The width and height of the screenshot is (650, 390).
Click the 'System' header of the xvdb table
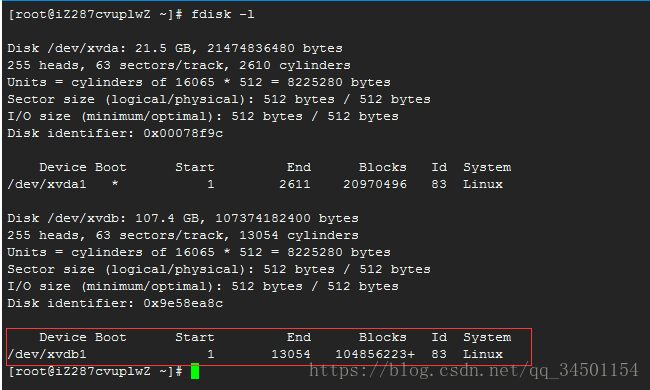click(x=487, y=337)
